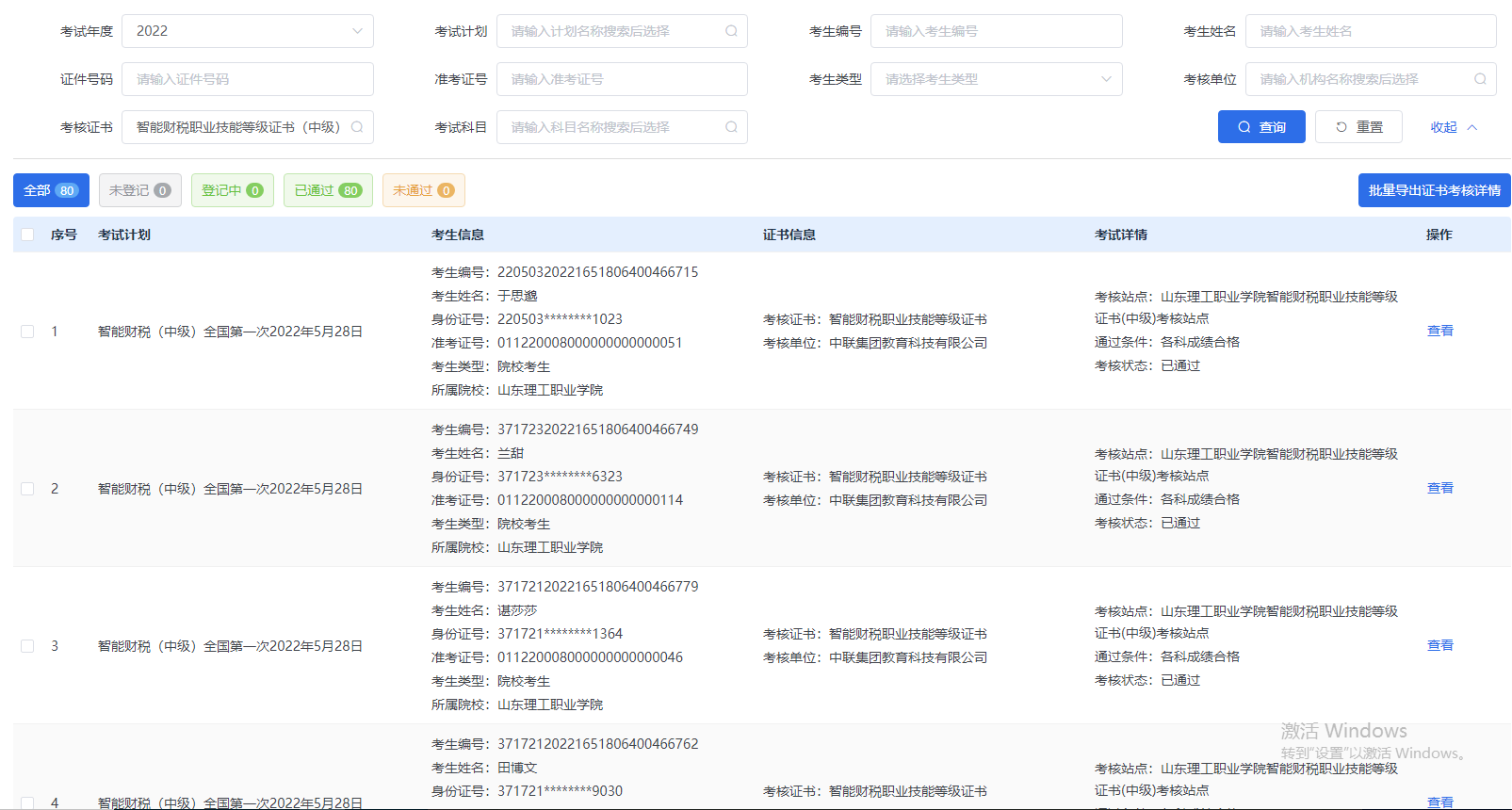
Task: Click 考试详情 column header
Action: [x=1121, y=235]
